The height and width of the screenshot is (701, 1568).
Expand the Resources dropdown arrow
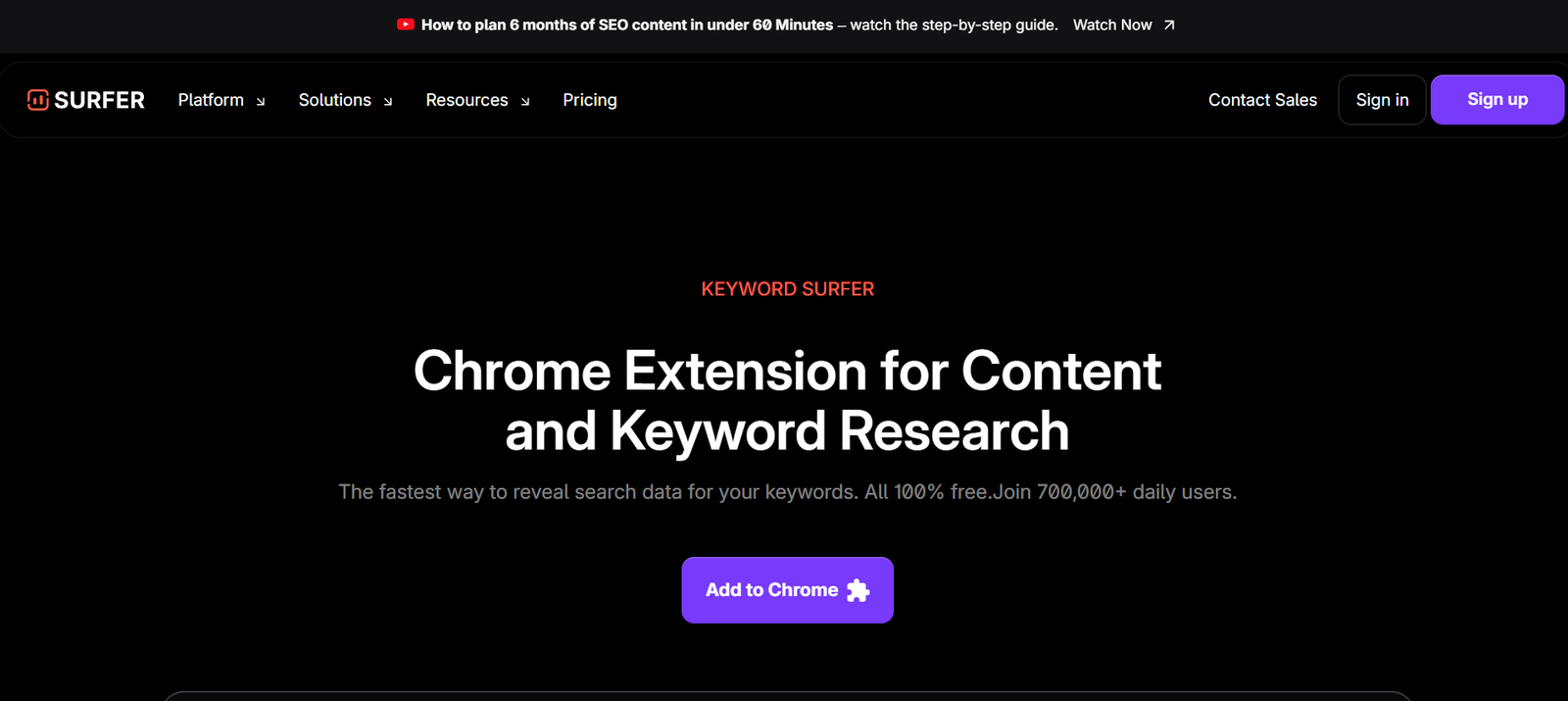tap(525, 101)
